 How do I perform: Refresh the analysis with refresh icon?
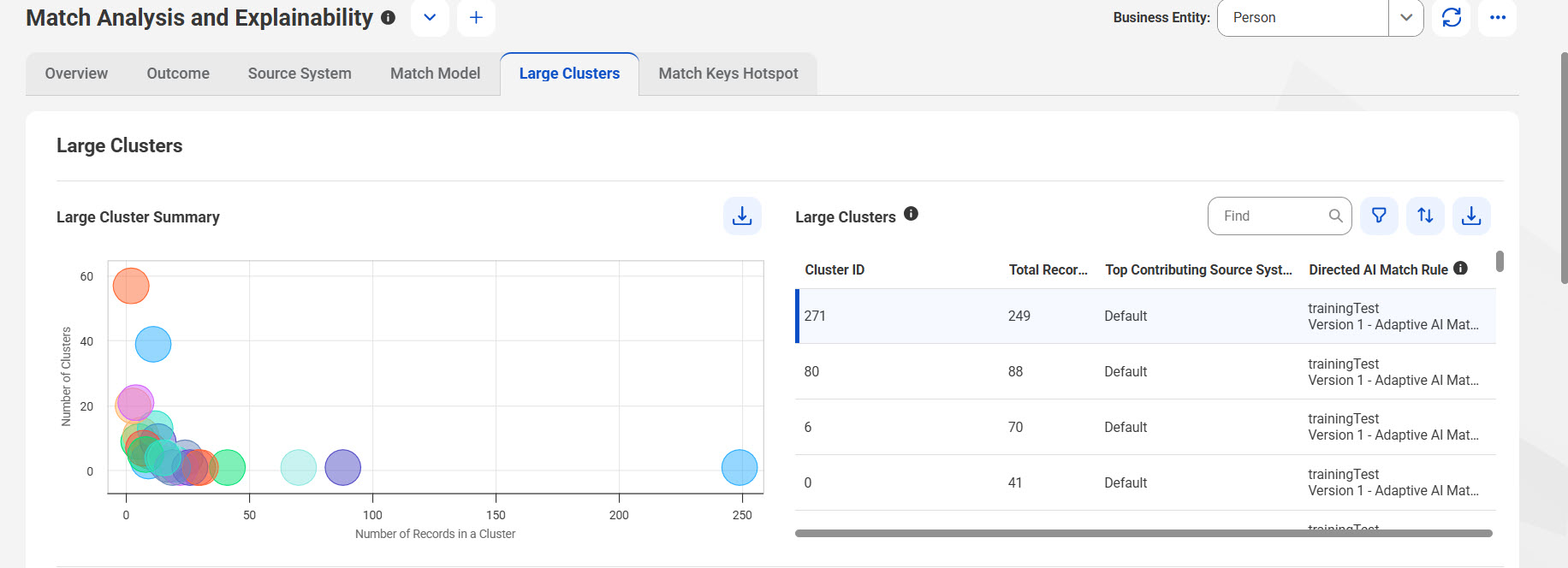click(1452, 17)
